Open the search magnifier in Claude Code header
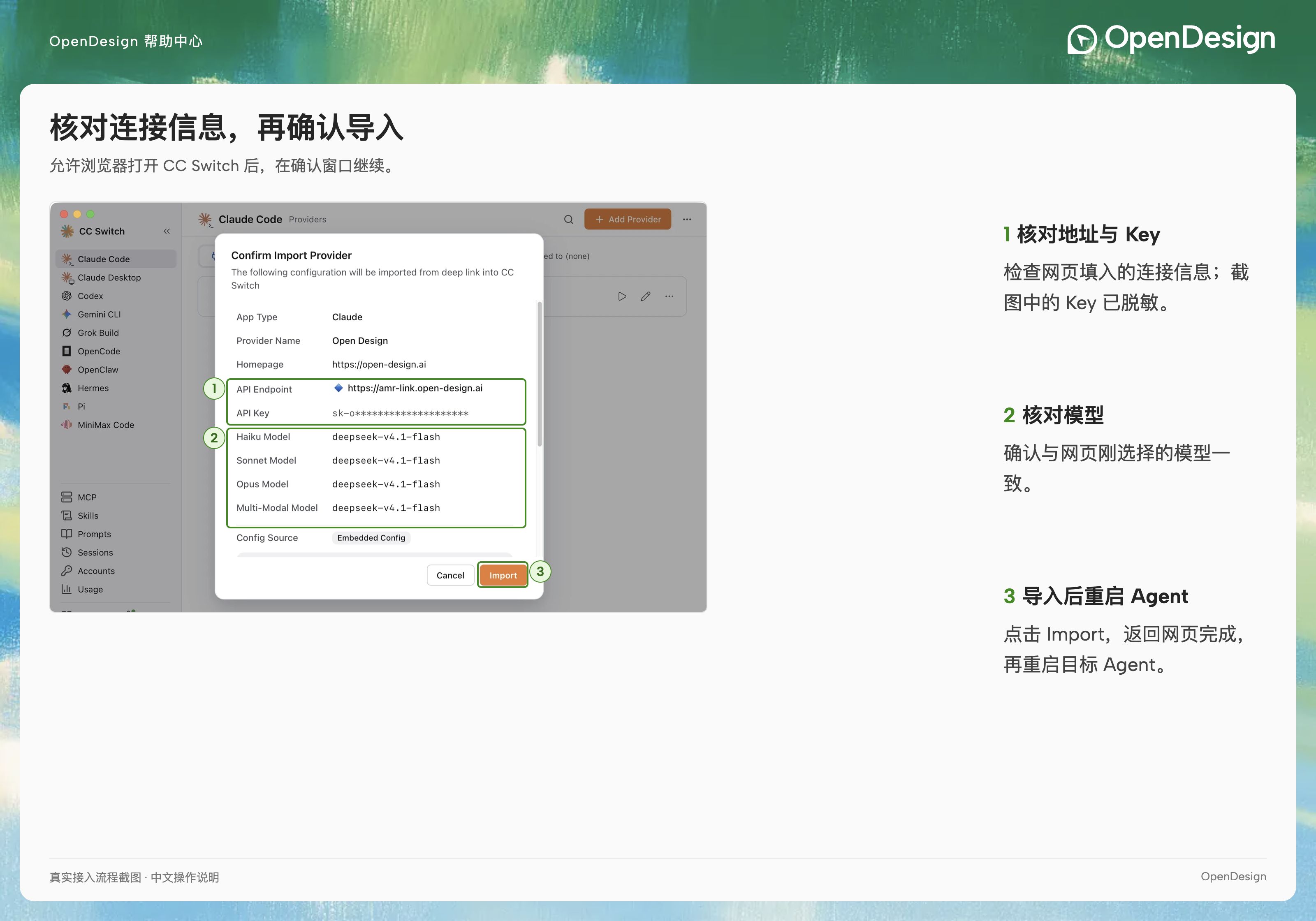This screenshot has height=921, width=1316. [568, 219]
